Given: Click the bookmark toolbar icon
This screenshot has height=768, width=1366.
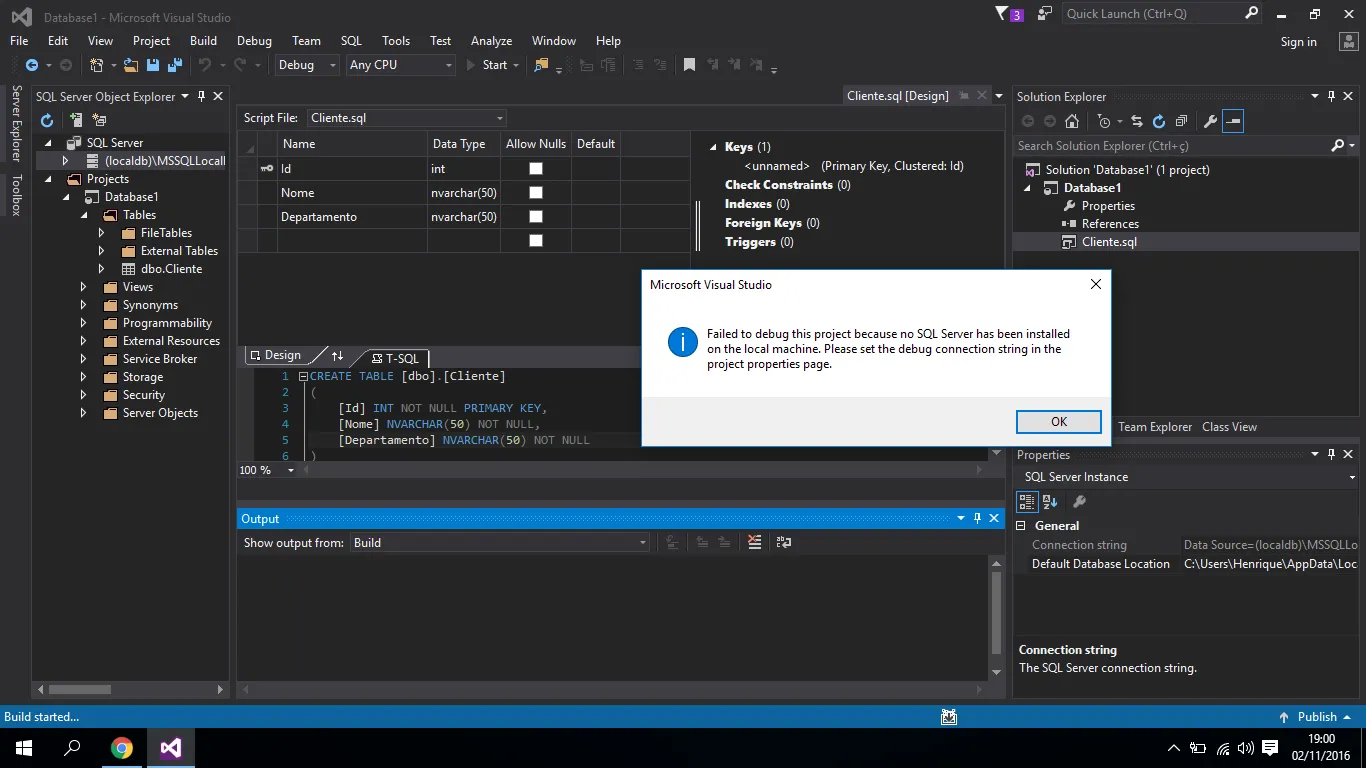Looking at the screenshot, I should (x=689, y=65).
